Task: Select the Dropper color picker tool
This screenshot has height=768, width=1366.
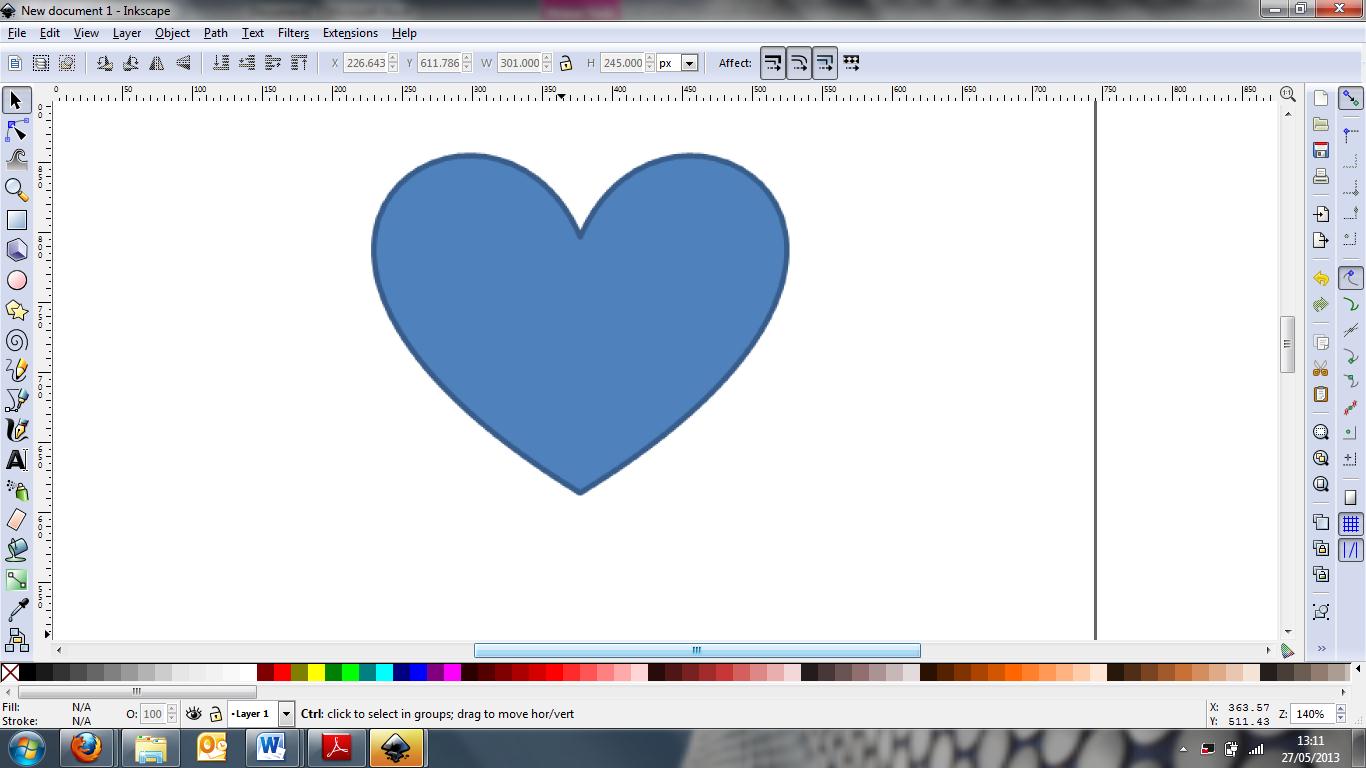Action: [16, 610]
